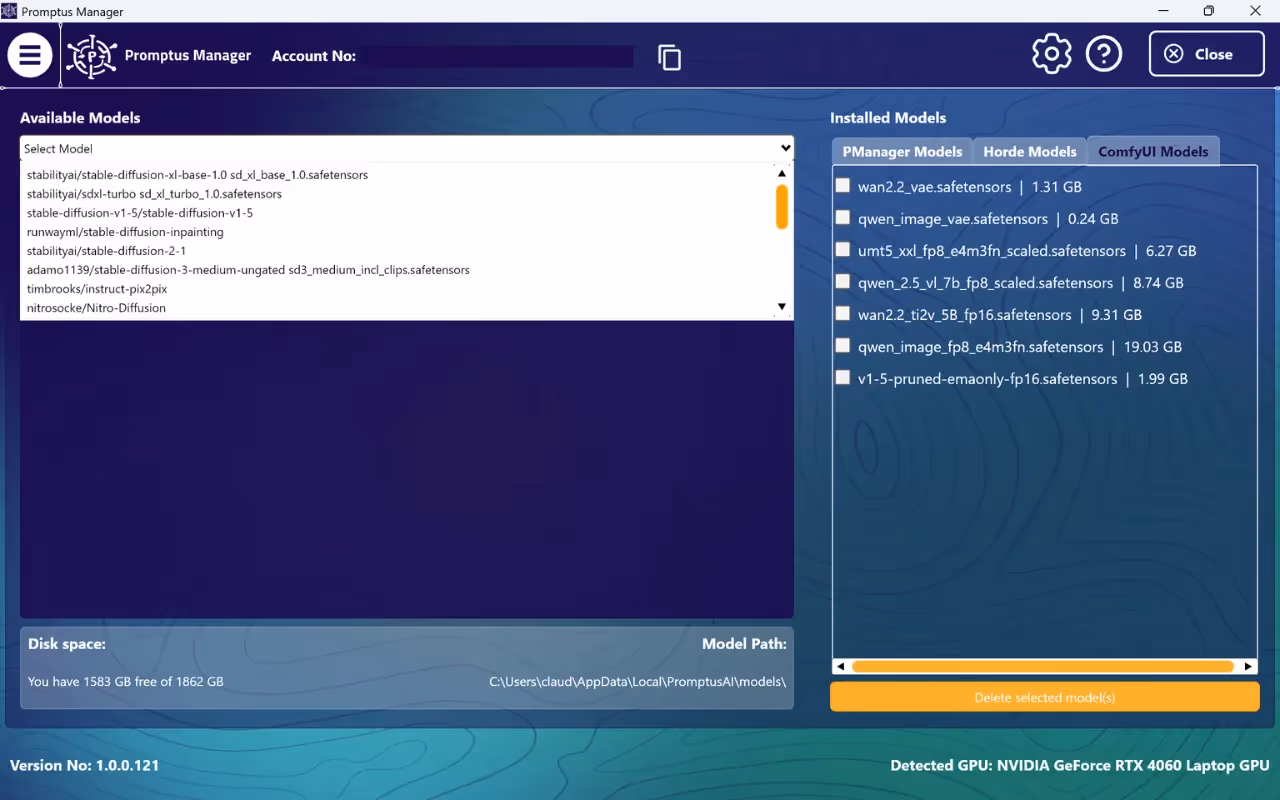Click Version No: 1.0.0.121 text

(84, 766)
